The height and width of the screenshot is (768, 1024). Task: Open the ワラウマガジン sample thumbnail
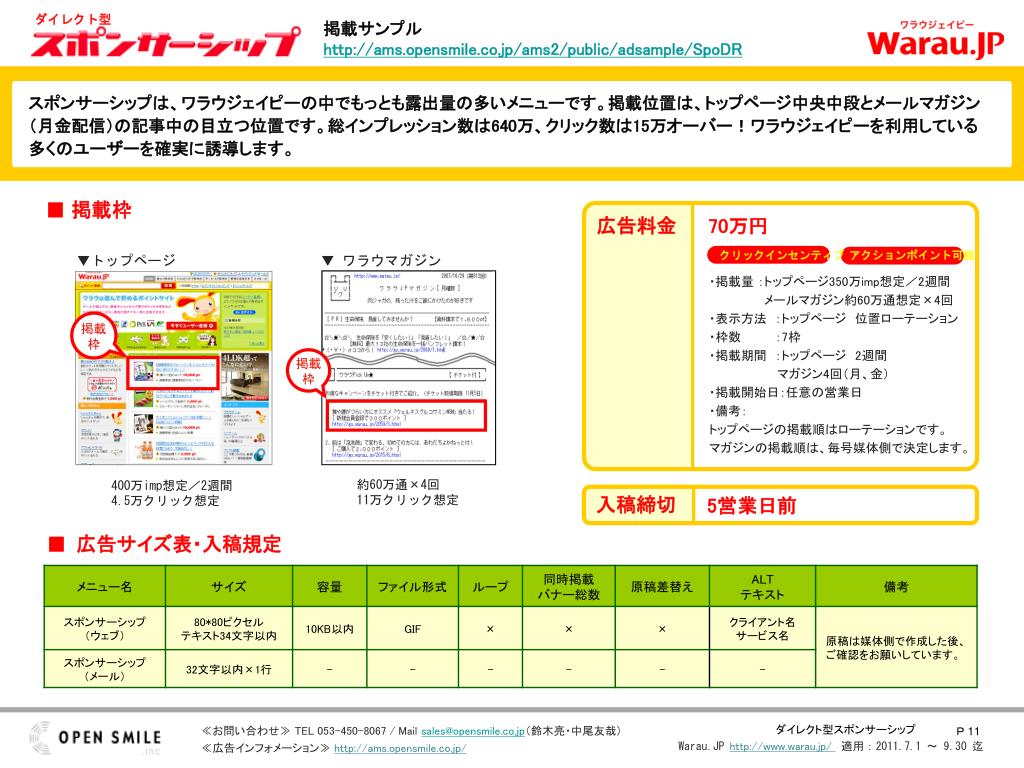coord(408,368)
